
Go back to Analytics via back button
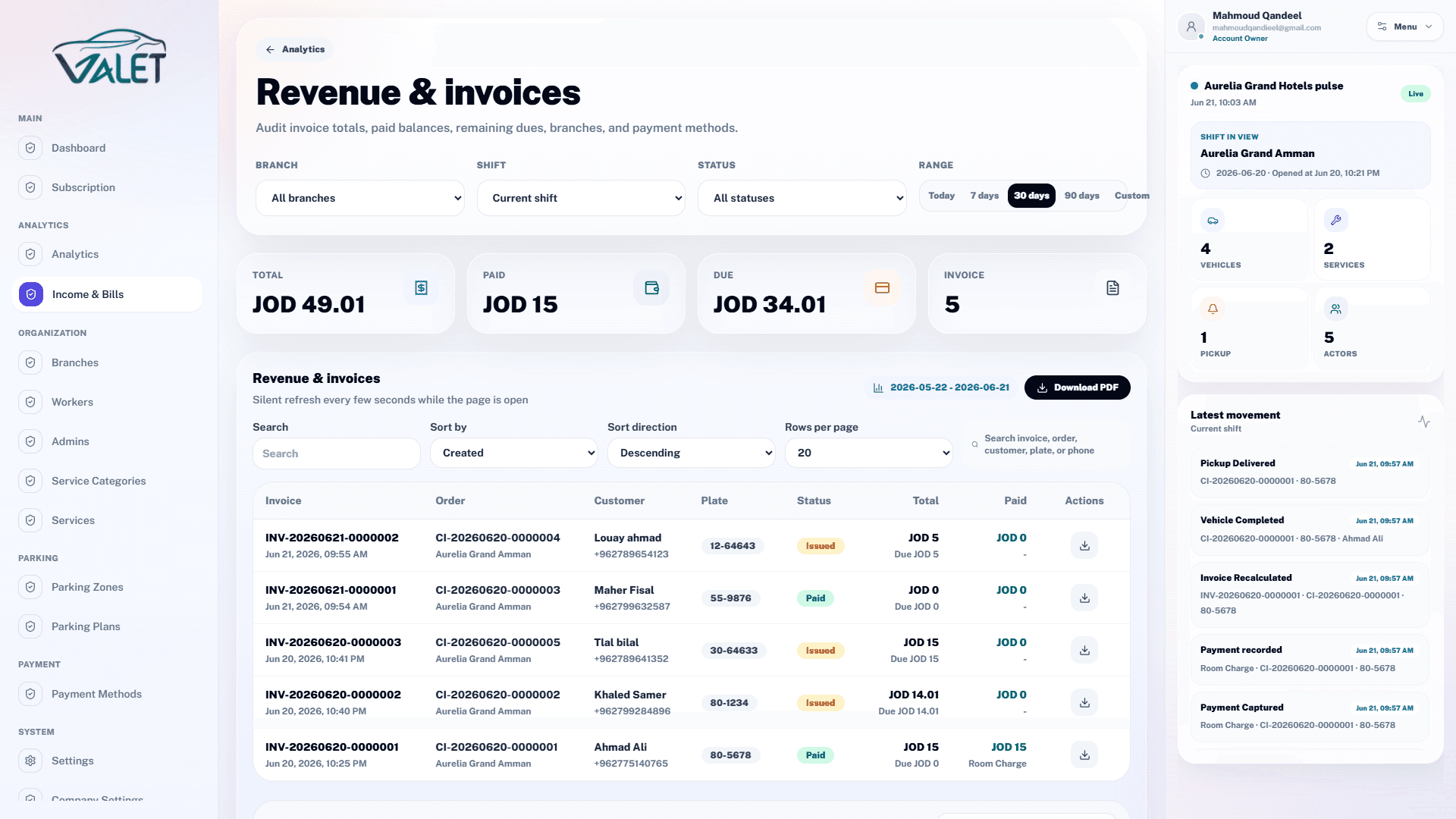pyautogui.click(x=294, y=49)
